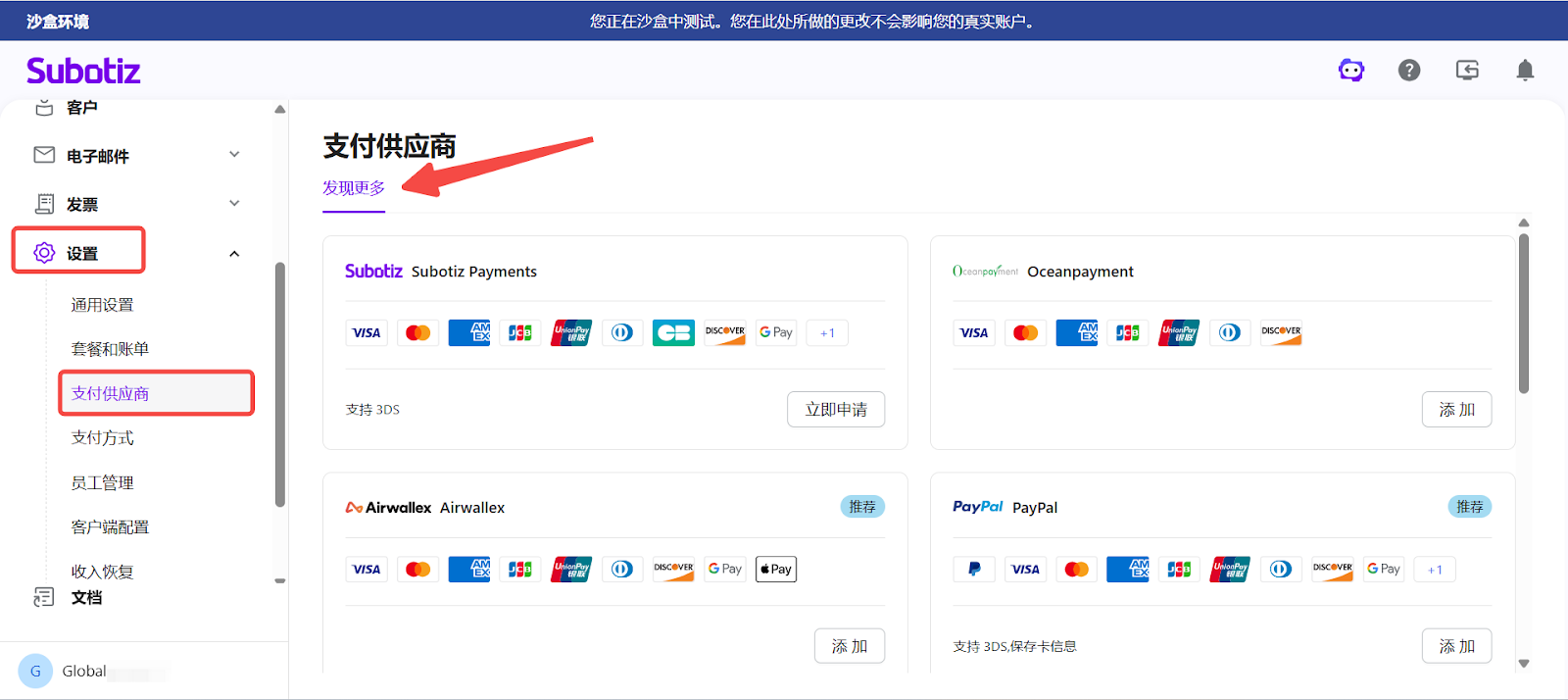Image resolution: width=1568 pixels, height=700 pixels.
Task: Click the Apple Pay icon under Airwallex
Action: click(776, 570)
